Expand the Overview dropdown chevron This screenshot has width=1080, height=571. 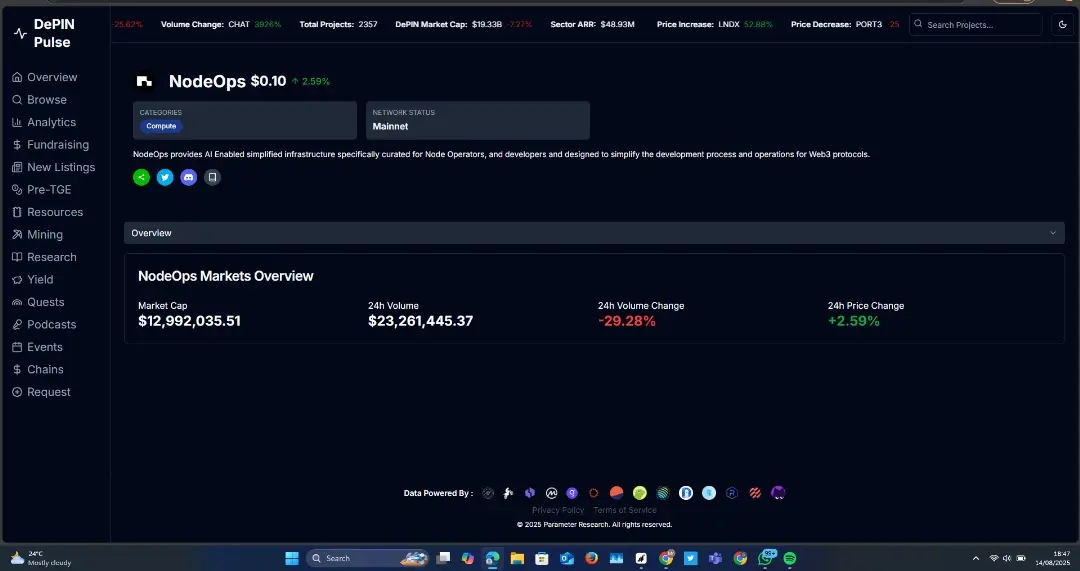[x=1052, y=233]
